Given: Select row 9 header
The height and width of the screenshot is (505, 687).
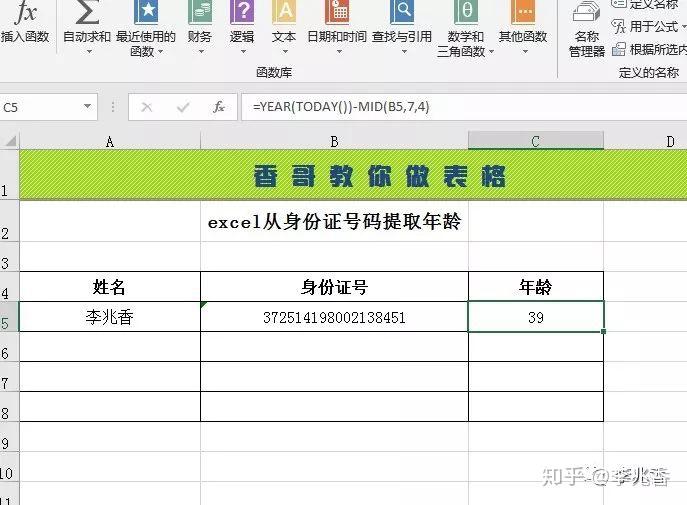Looking at the screenshot, I should coord(9,437).
